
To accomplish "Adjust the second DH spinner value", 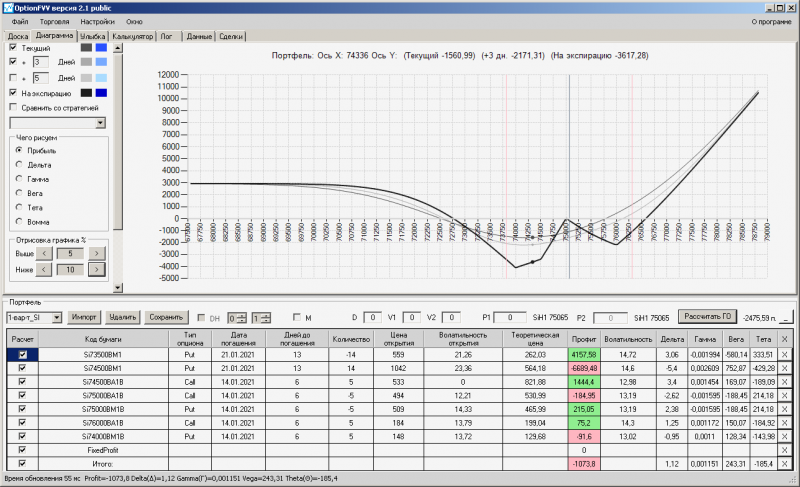I will 266,318.
